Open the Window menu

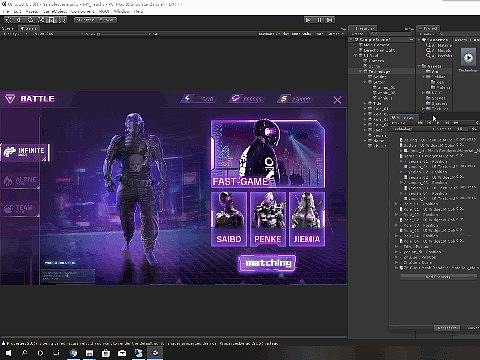point(121,11)
